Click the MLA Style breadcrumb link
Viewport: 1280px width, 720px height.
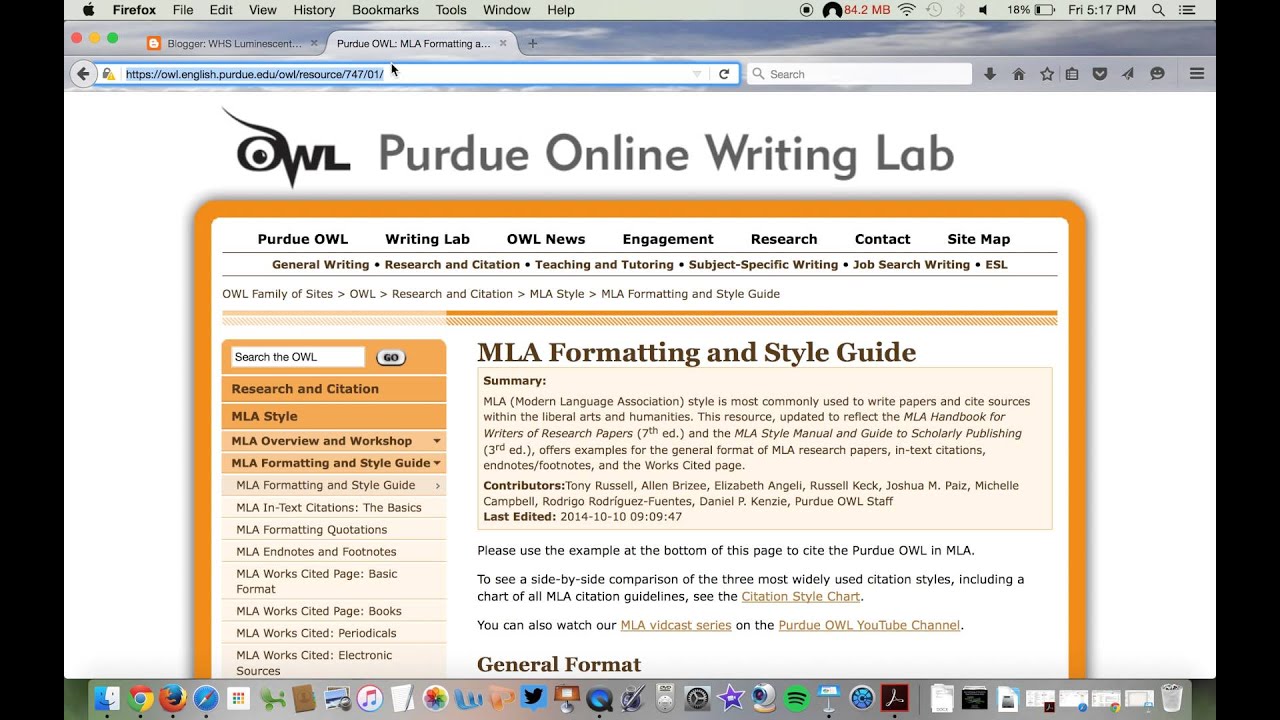tap(557, 294)
